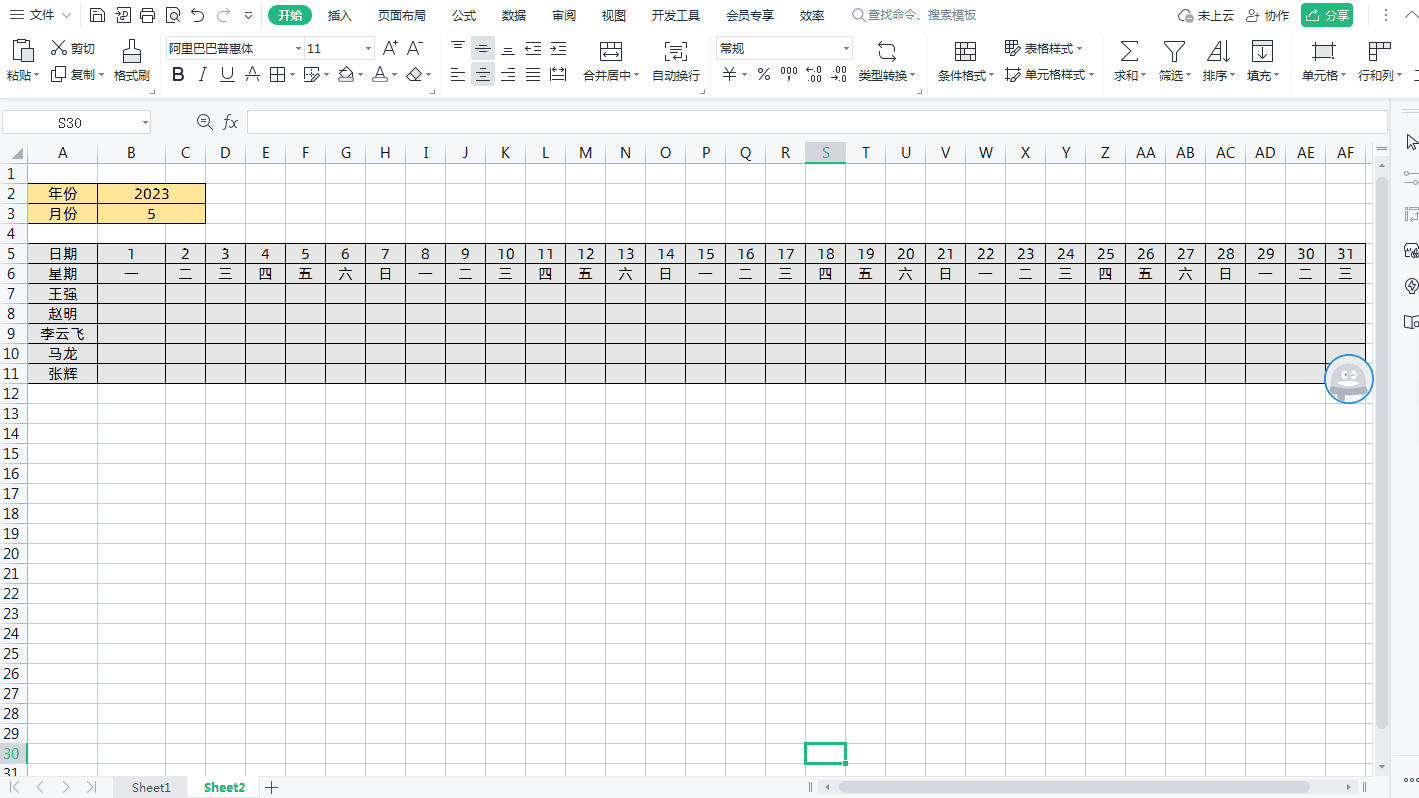The height and width of the screenshot is (798, 1419).
Task: Open Cell Style (单元格样式) dropdown
Action: coord(1049,74)
